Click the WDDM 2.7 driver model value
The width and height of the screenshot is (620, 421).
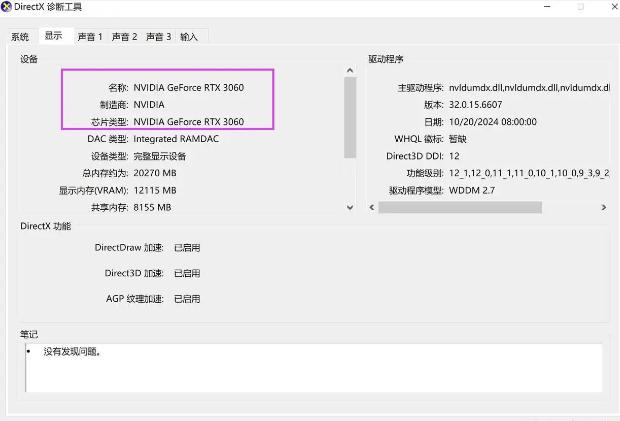pyautogui.click(x=472, y=191)
